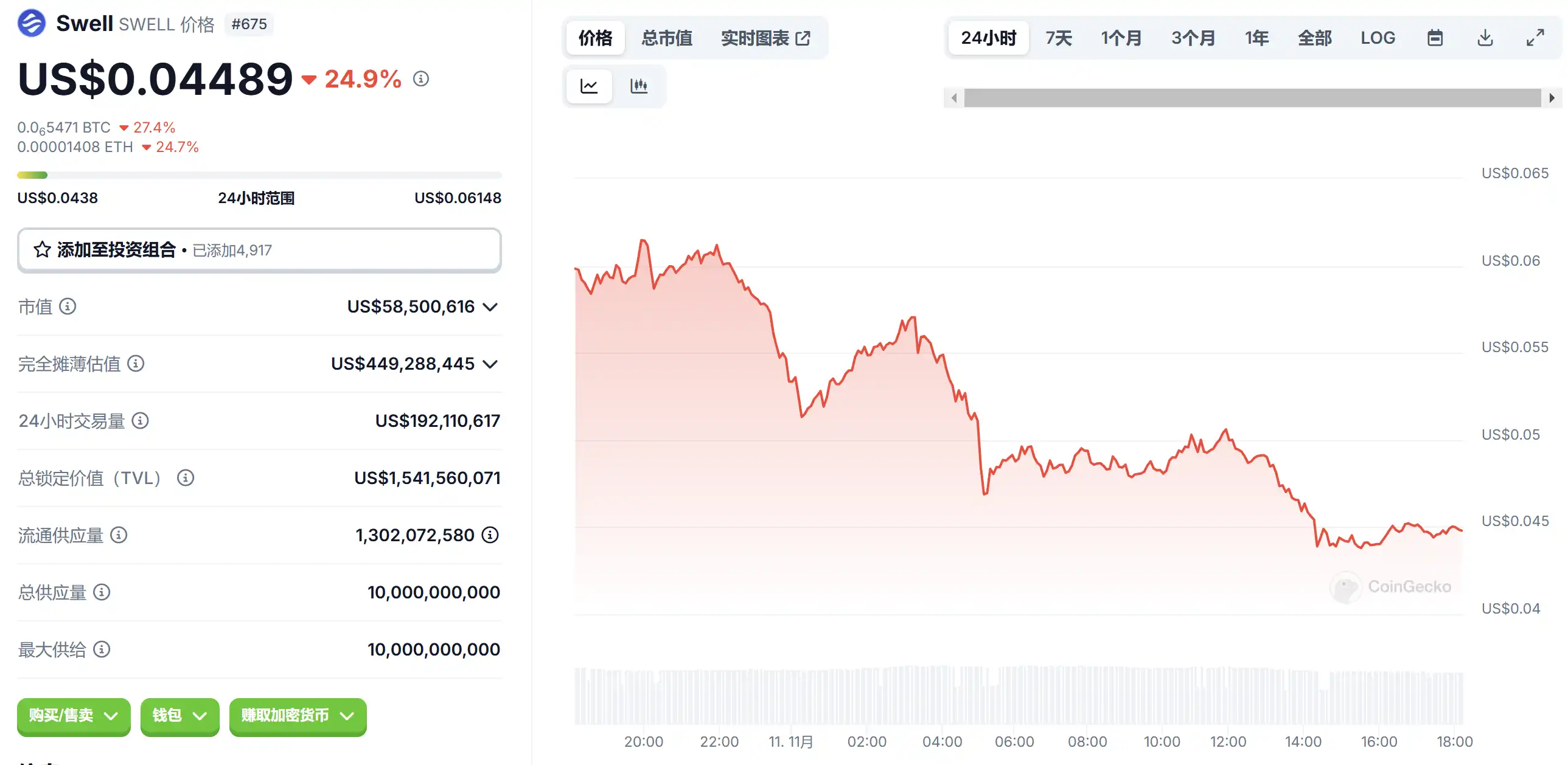Switch to line chart view
Screen dimensions: 1568x765
tap(588, 86)
